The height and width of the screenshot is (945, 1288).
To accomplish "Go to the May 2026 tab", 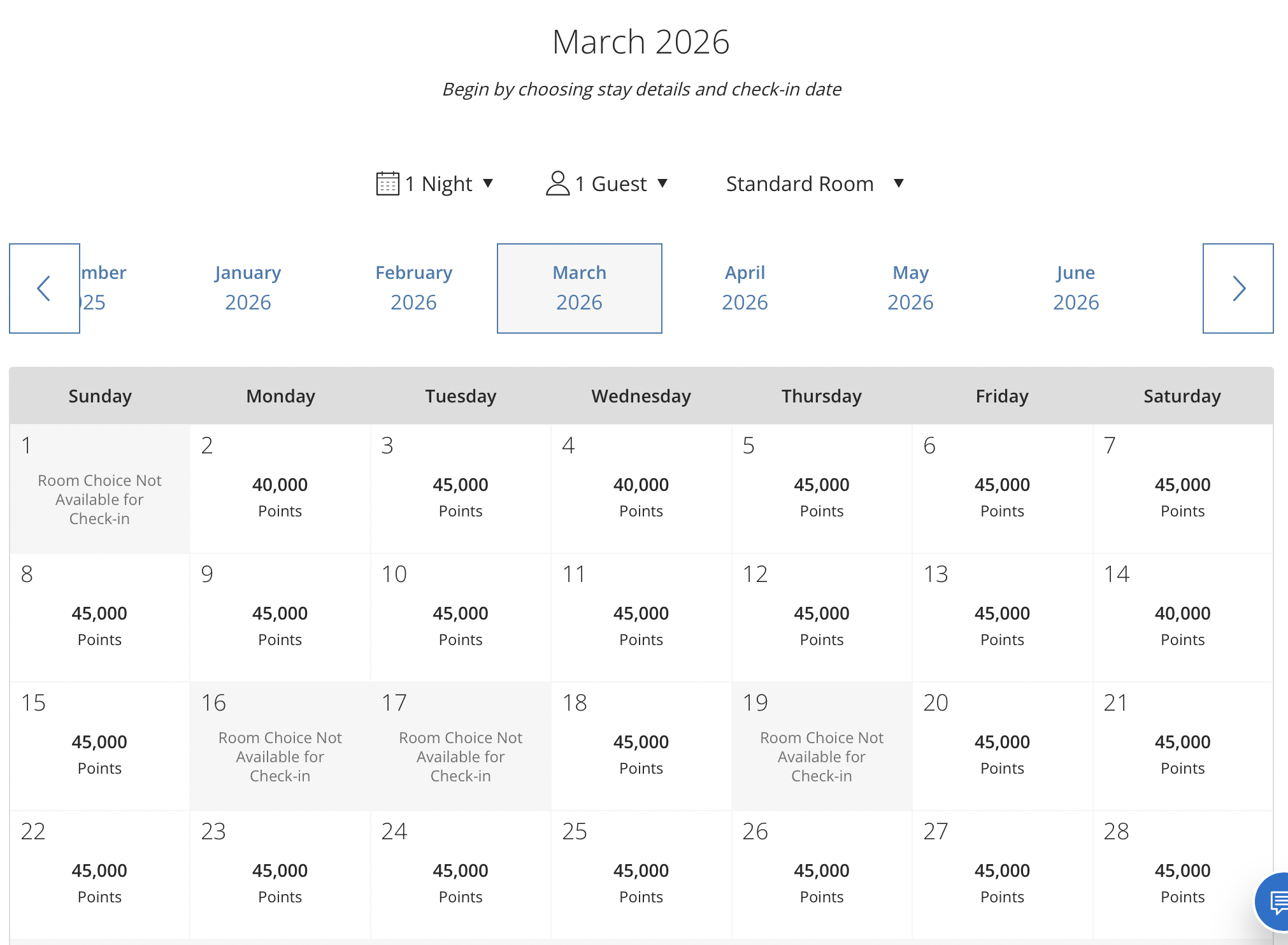I will 910,288.
